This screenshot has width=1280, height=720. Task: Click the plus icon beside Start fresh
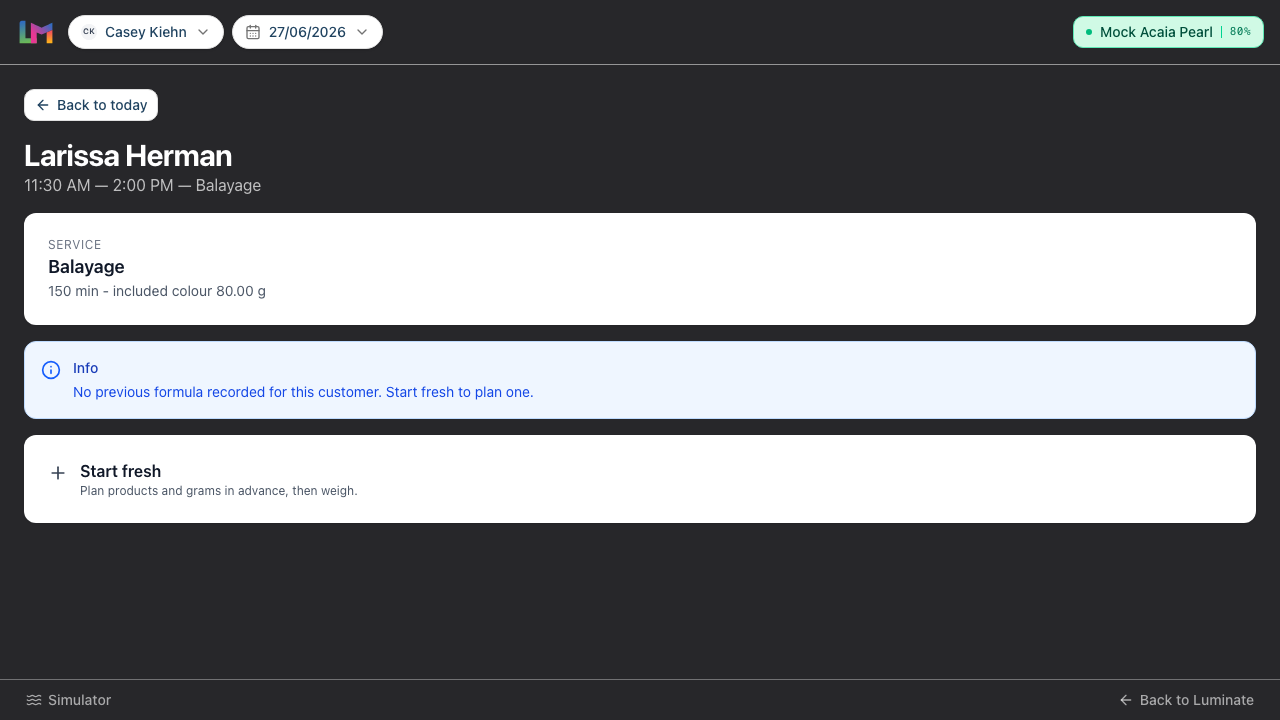click(58, 473)
